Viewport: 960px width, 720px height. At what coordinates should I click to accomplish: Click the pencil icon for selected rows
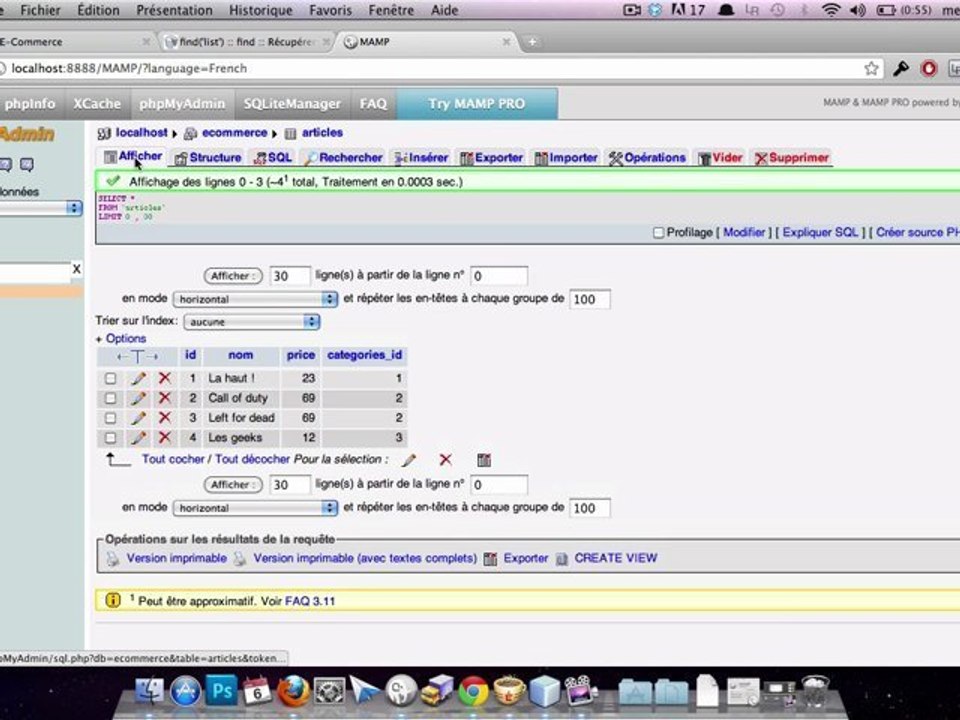pyautogui.click(x=409, y=460)
